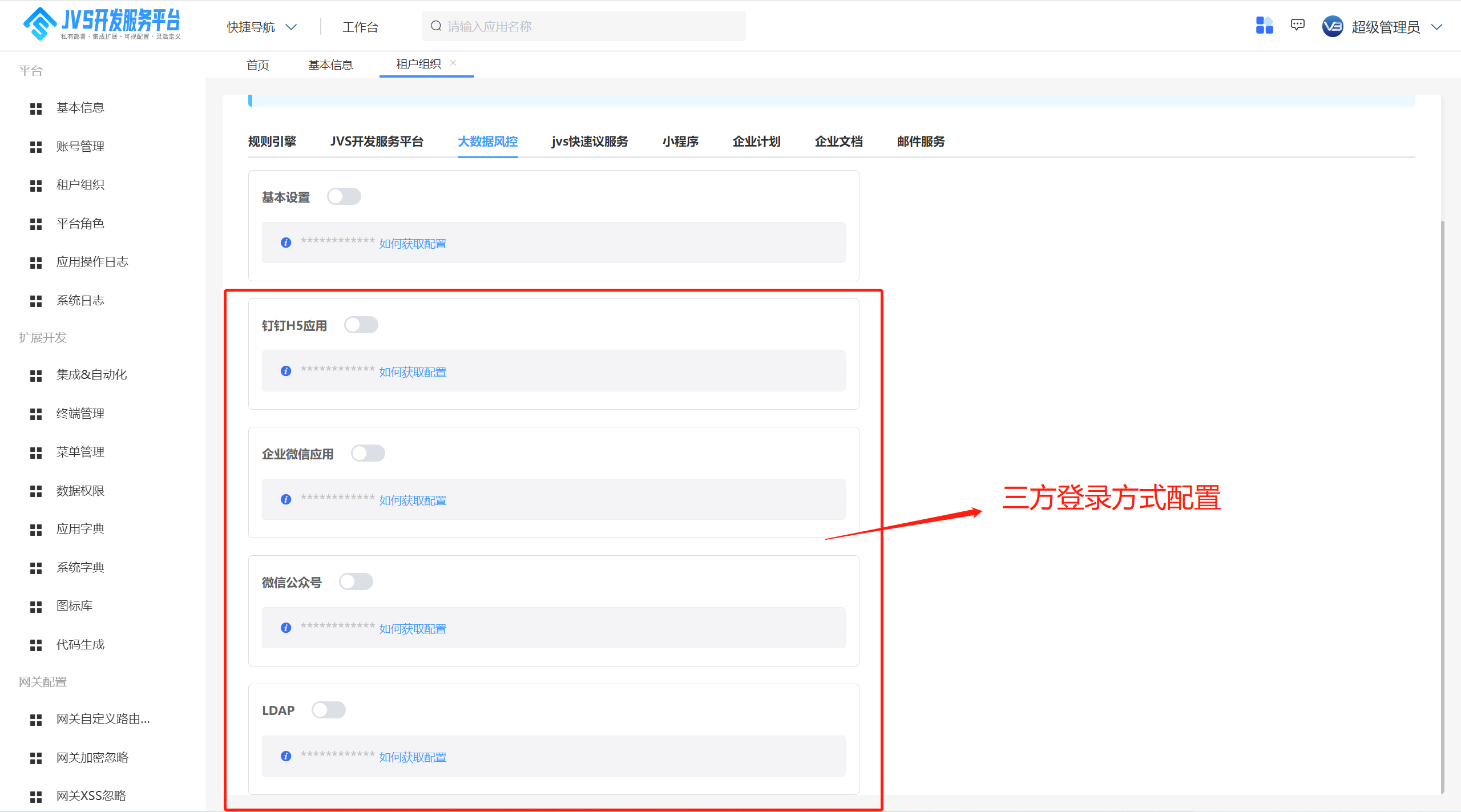Click grid icon beside 数据权限
This screenshot has width=1461, height=812.
click(36, 491)
